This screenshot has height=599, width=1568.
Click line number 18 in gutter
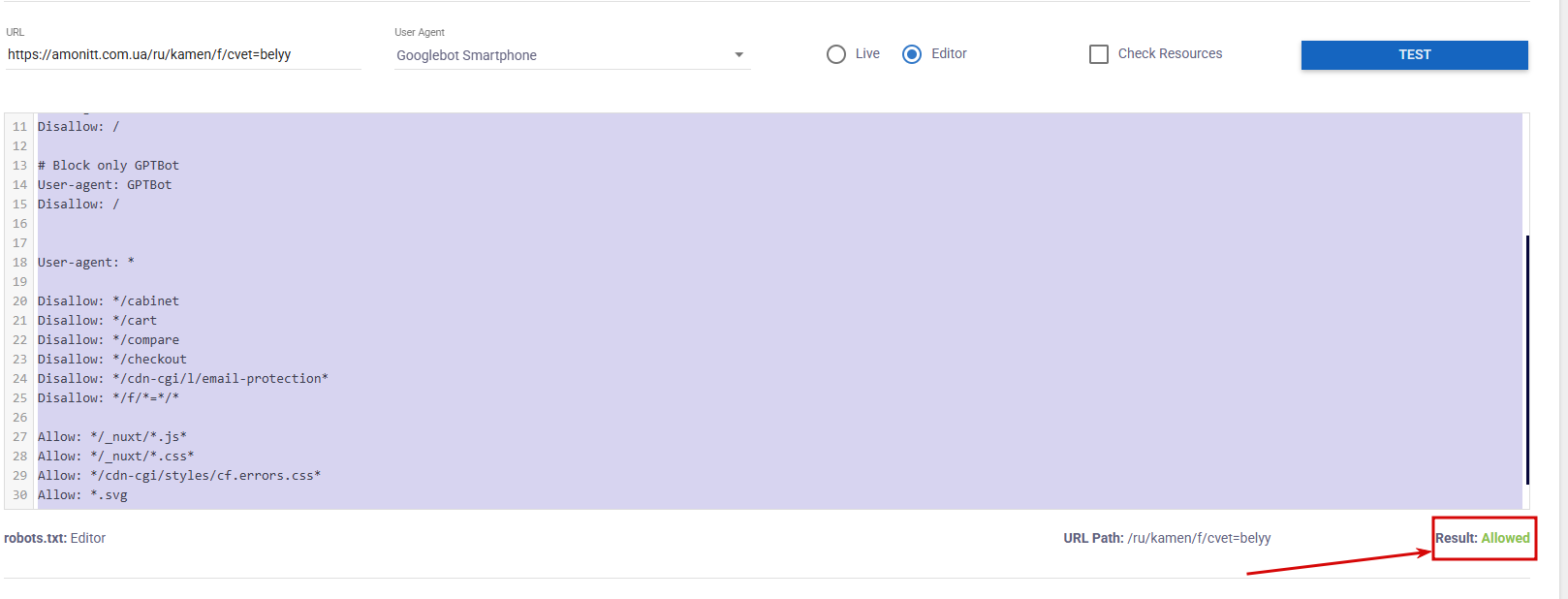click(x=19, y=262)
